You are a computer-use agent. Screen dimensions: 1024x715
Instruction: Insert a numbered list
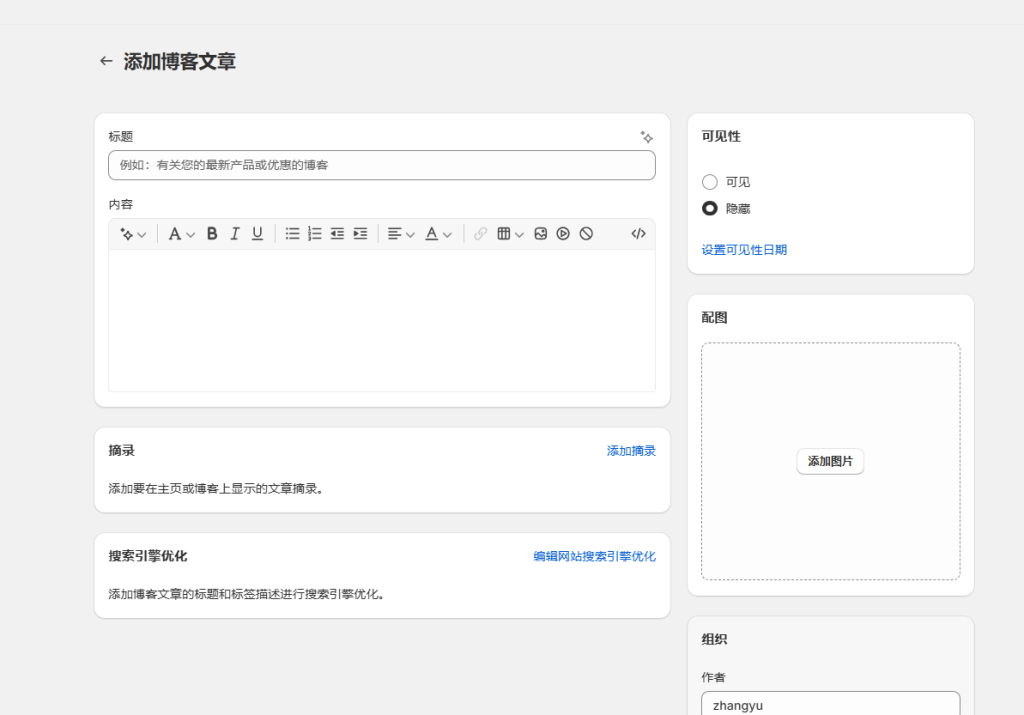coord(314,233)
